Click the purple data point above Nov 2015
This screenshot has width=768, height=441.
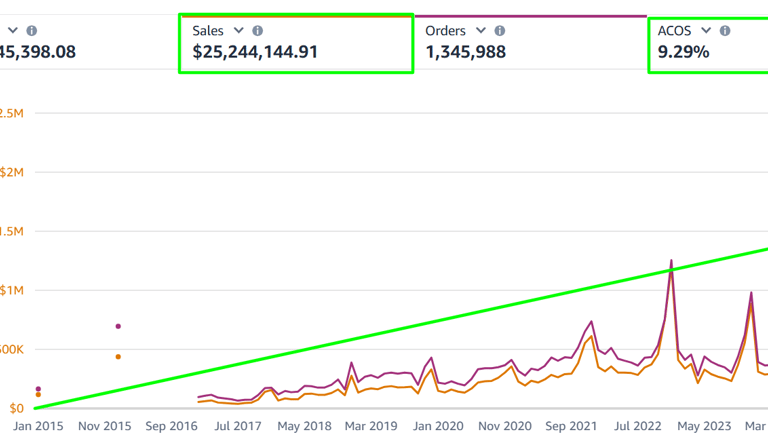pos(118,326)
